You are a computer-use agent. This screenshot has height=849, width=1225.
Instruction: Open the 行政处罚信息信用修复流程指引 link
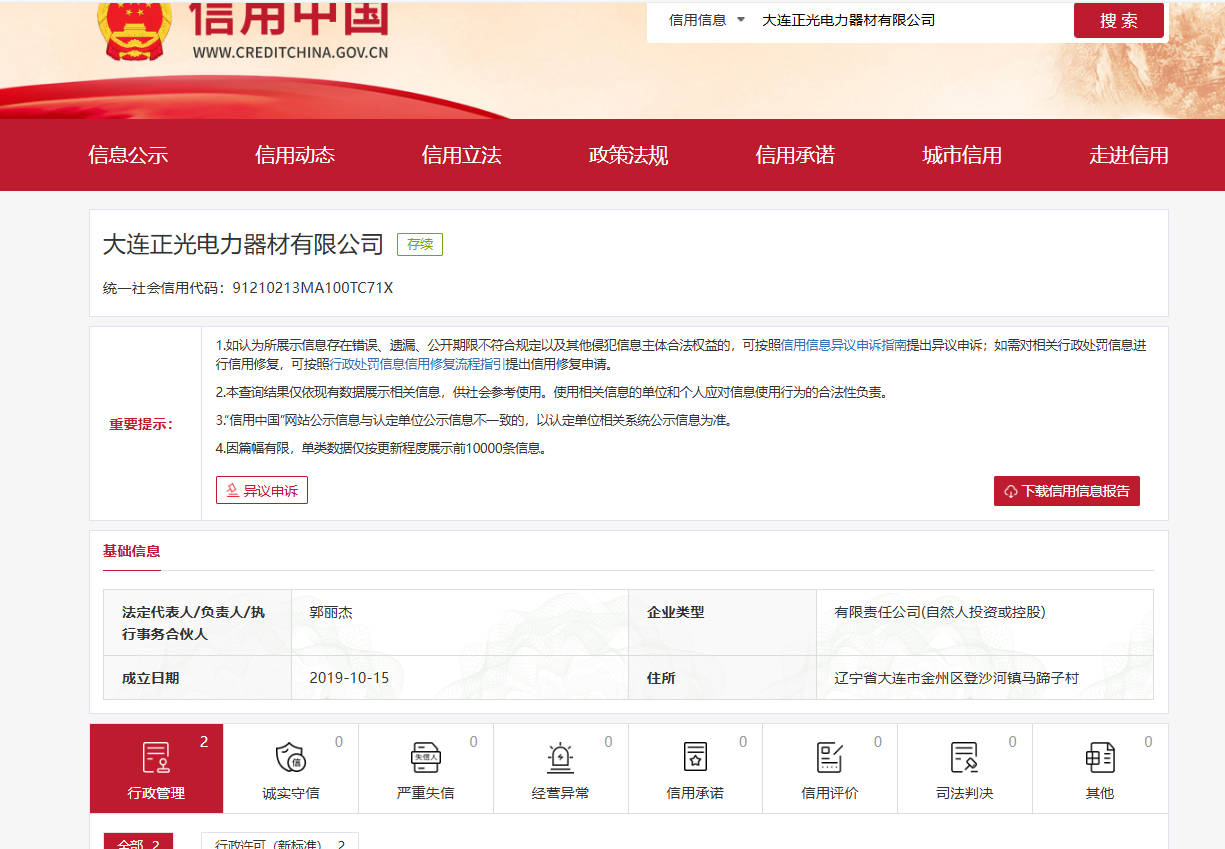coord(417,364)
